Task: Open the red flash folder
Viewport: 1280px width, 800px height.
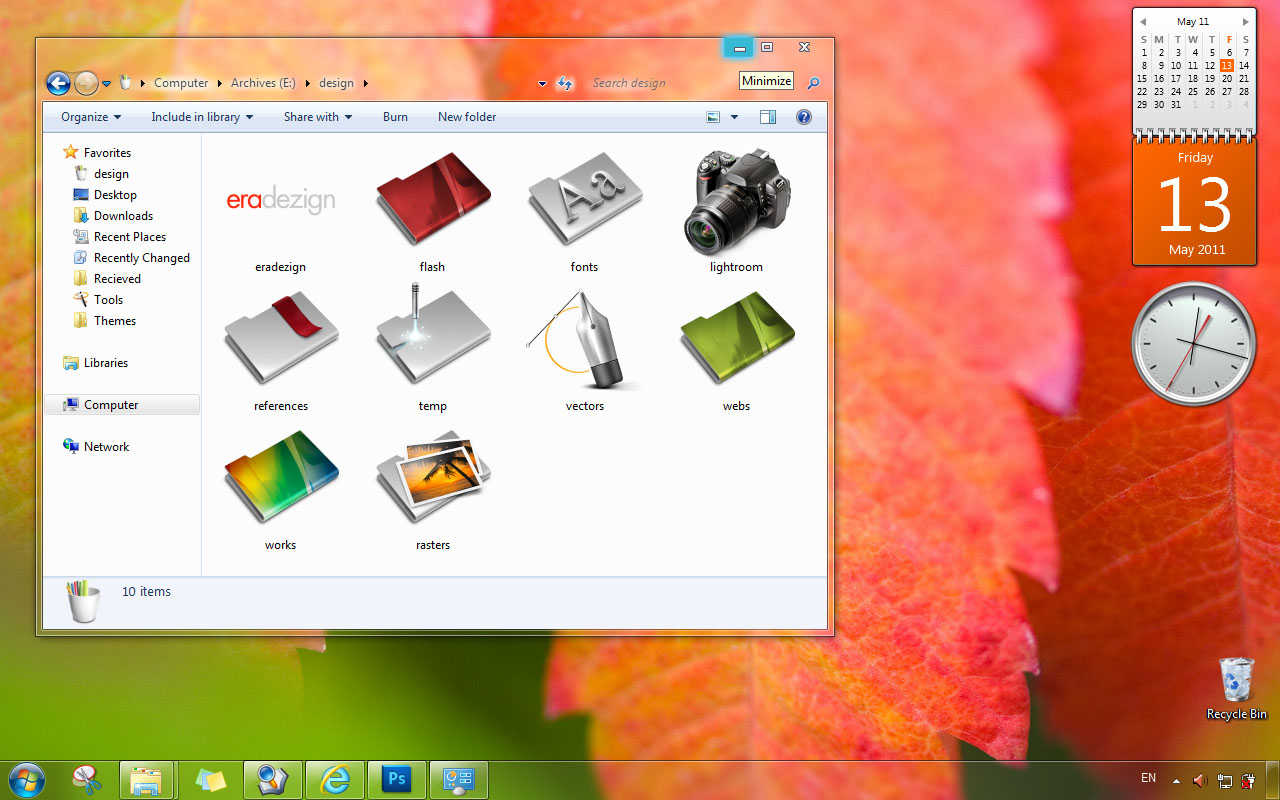Action: pos(433,199)
